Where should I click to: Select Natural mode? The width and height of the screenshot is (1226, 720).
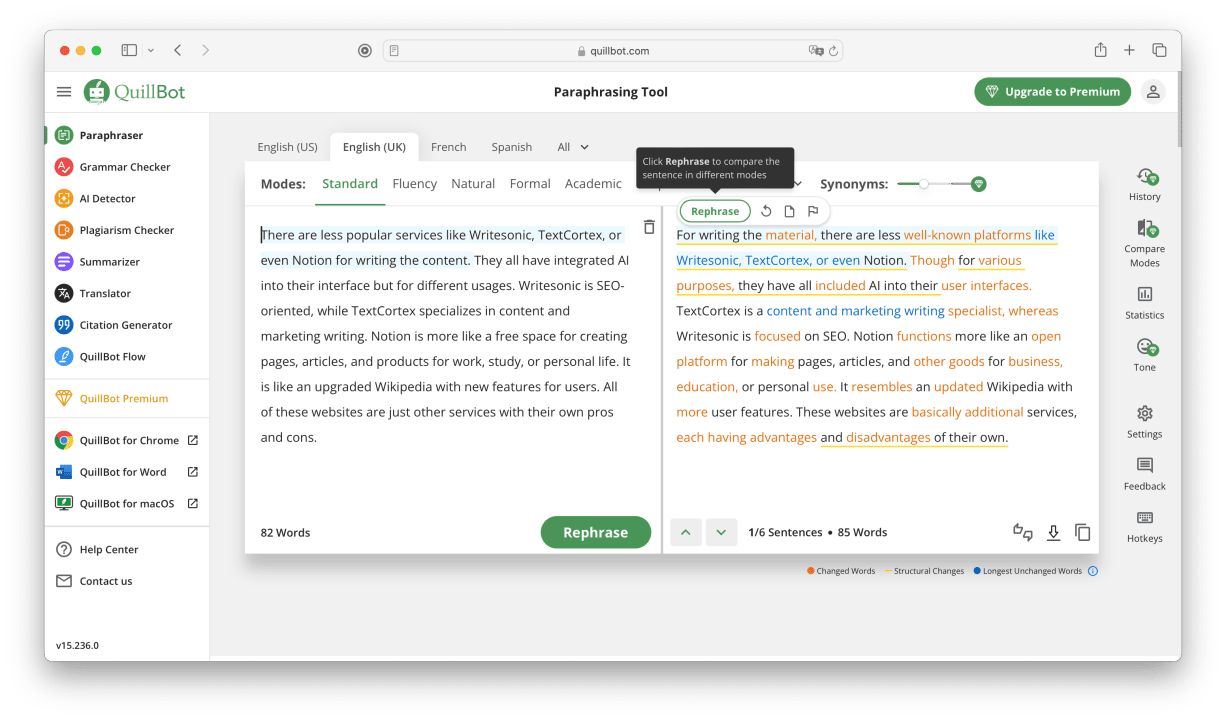pos(473,184)
